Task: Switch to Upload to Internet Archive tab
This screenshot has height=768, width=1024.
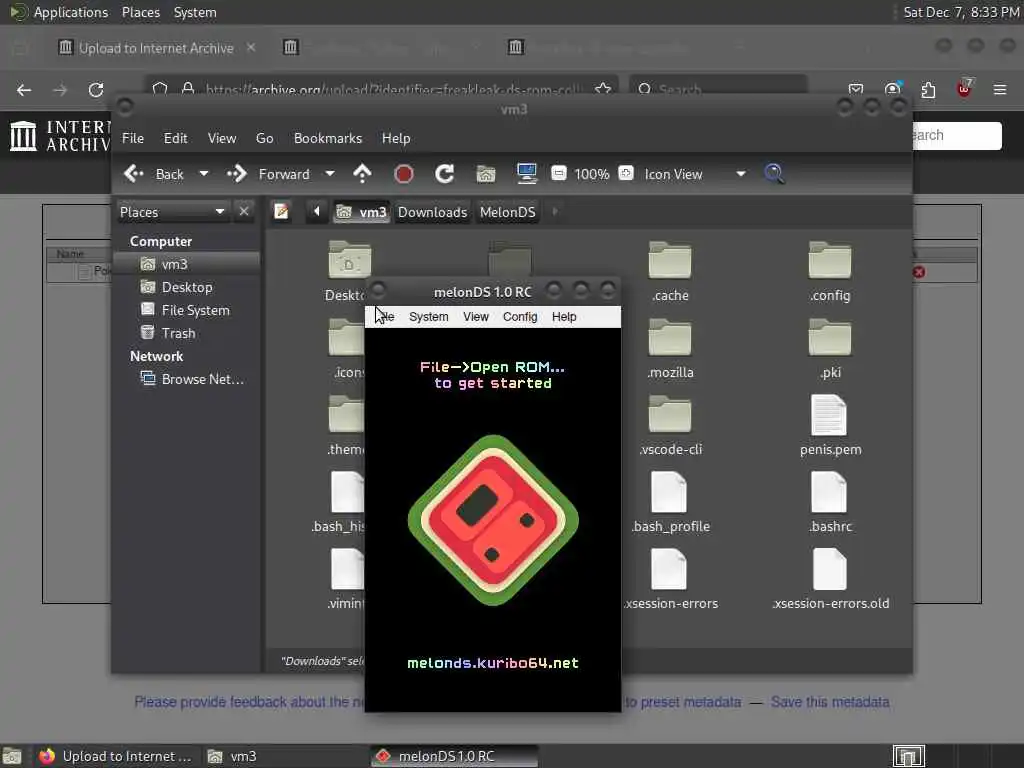Action: 155,48
